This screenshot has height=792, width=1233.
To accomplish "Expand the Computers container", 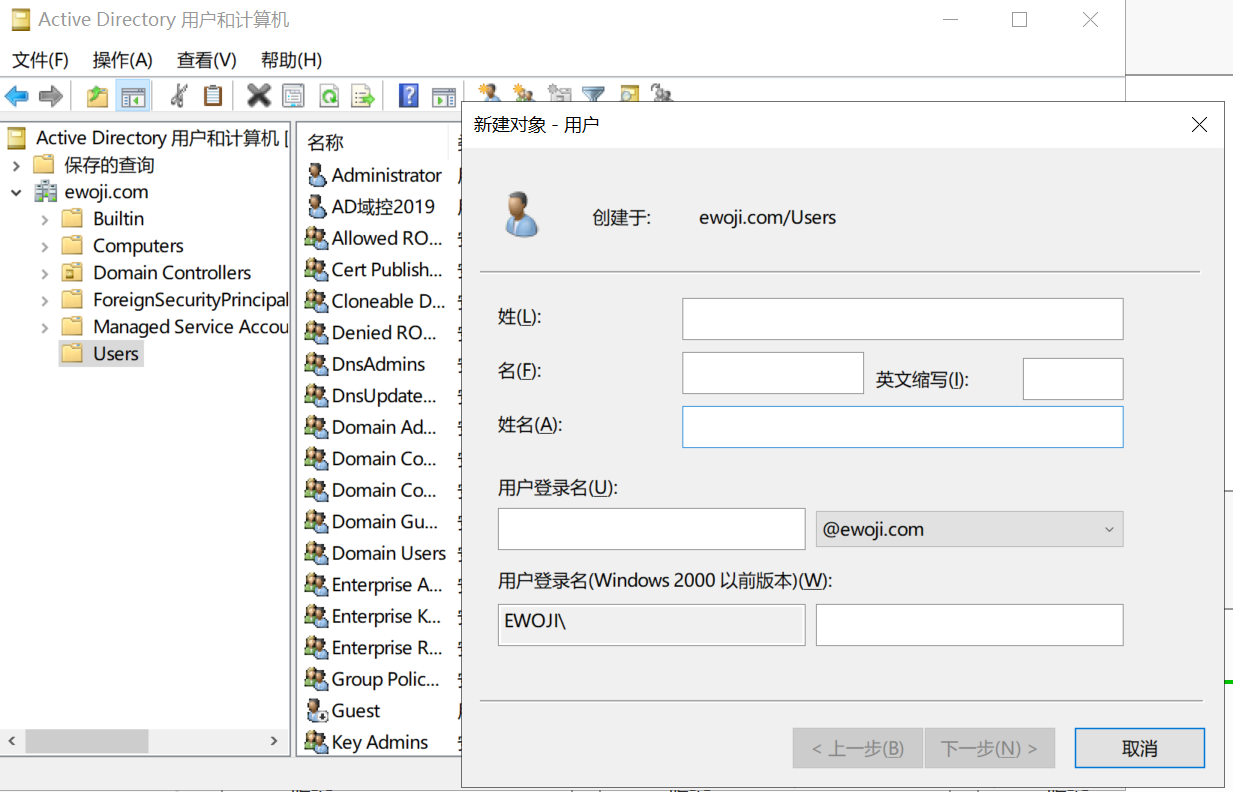I will point(45,246).
